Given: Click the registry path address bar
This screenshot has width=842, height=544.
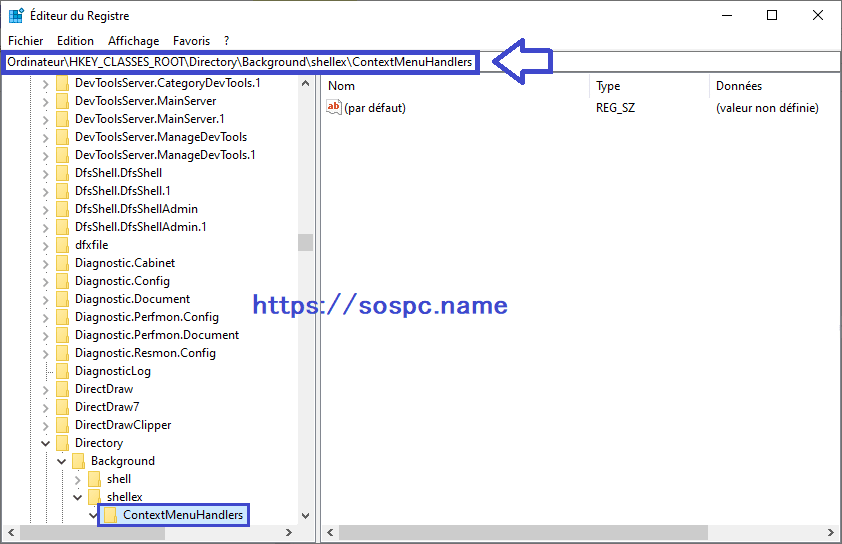Looking at the screenshot, I should 421,62.
